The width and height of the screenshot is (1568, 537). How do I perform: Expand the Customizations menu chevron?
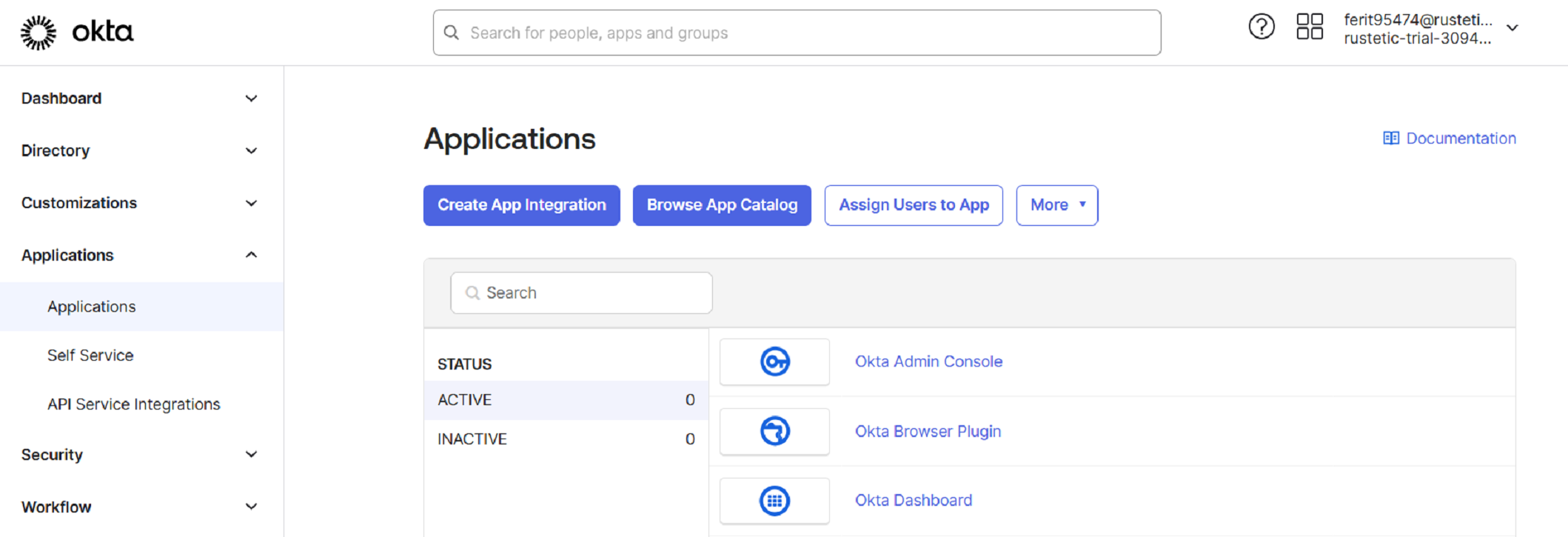point(252,203)
